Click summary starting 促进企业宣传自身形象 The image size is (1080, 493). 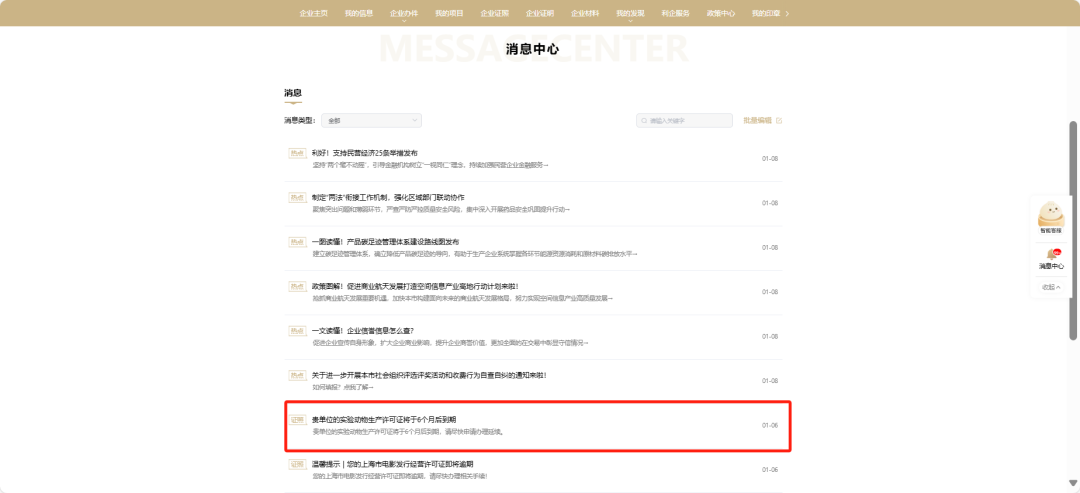click(450, 343)
